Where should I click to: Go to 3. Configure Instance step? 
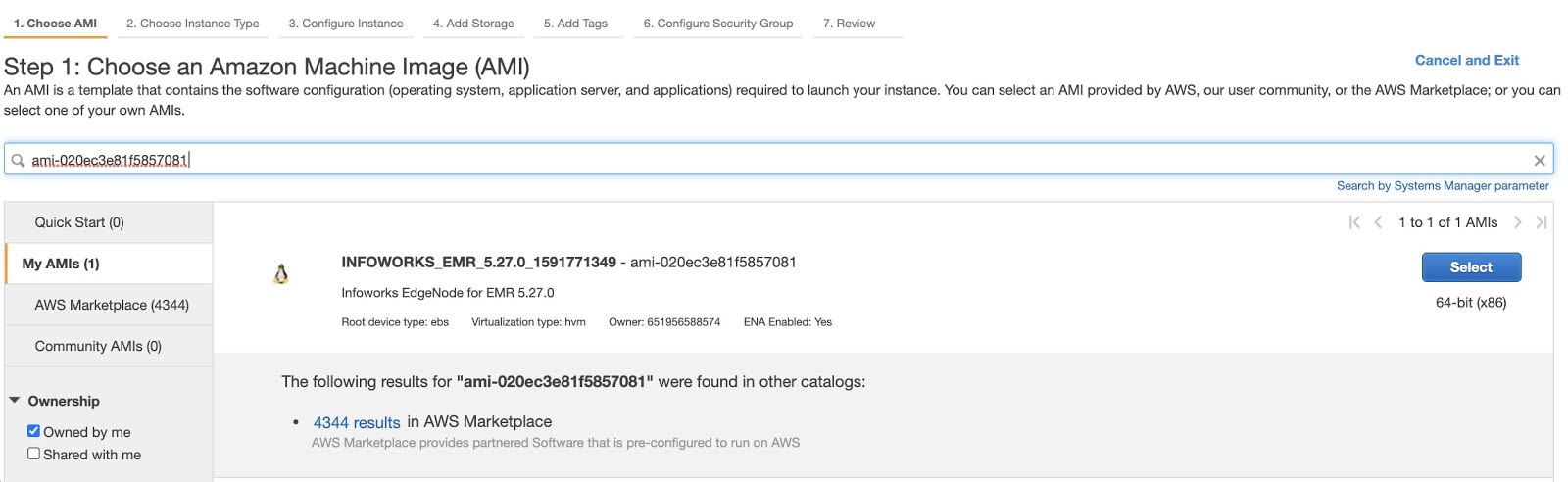346,24
